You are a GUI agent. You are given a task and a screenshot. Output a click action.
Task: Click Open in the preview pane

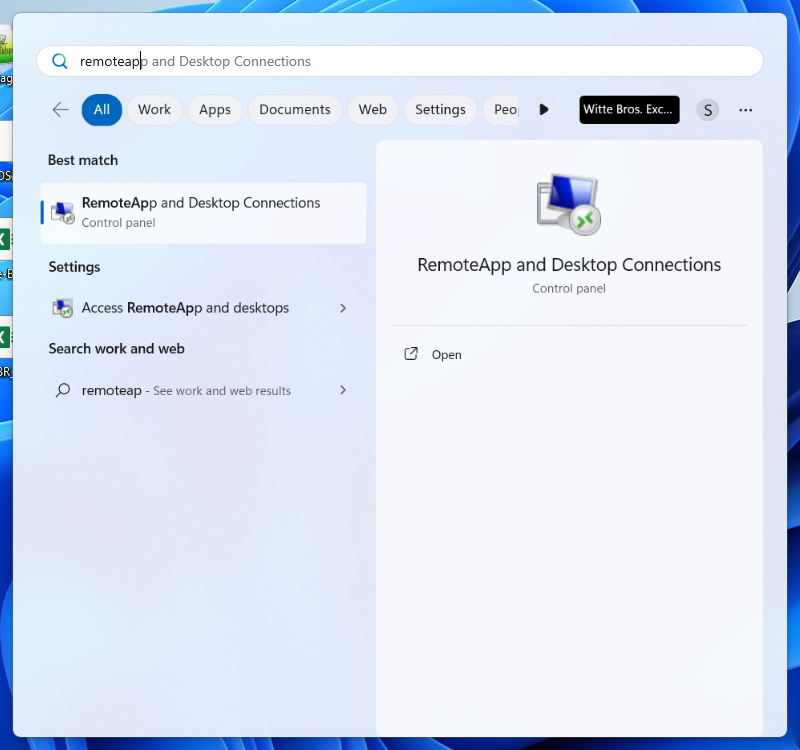click(446, 355)
